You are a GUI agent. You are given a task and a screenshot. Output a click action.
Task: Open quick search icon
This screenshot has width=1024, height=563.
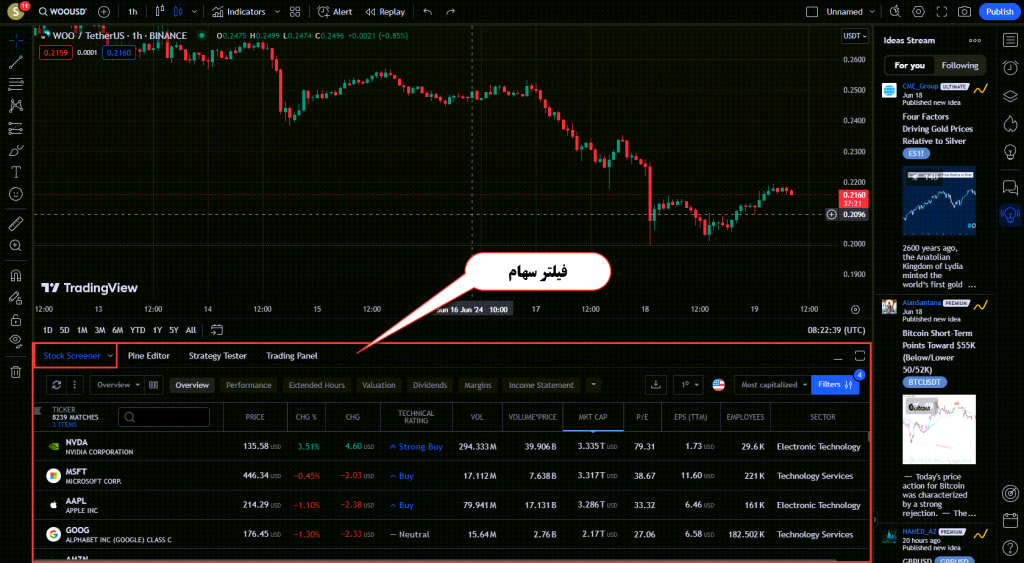[895, 12]
